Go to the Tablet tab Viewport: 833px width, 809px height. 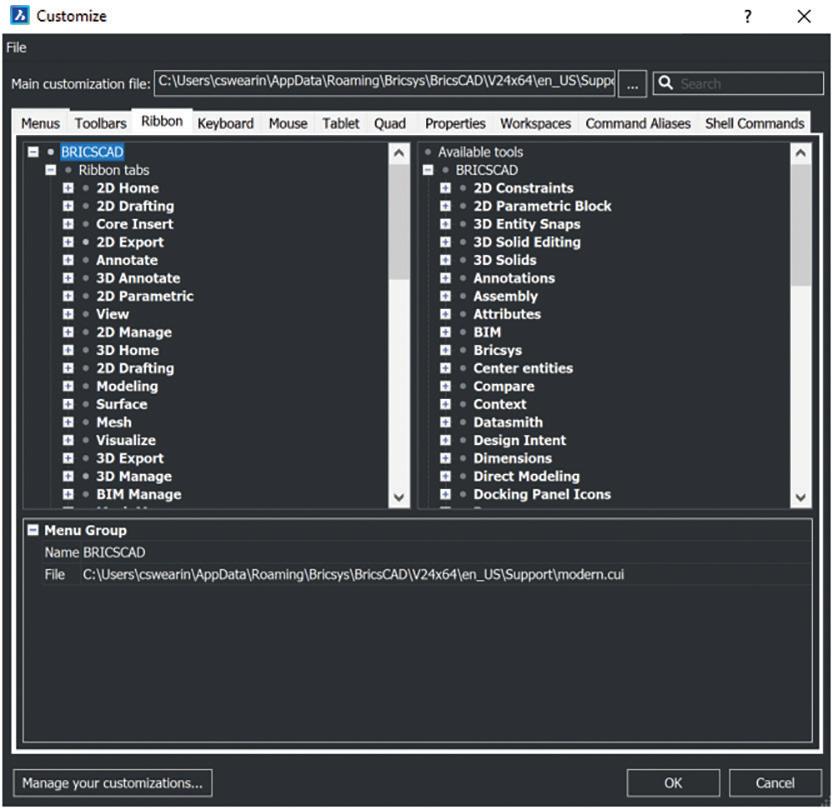pyautogui.click(x=341, y=123)
